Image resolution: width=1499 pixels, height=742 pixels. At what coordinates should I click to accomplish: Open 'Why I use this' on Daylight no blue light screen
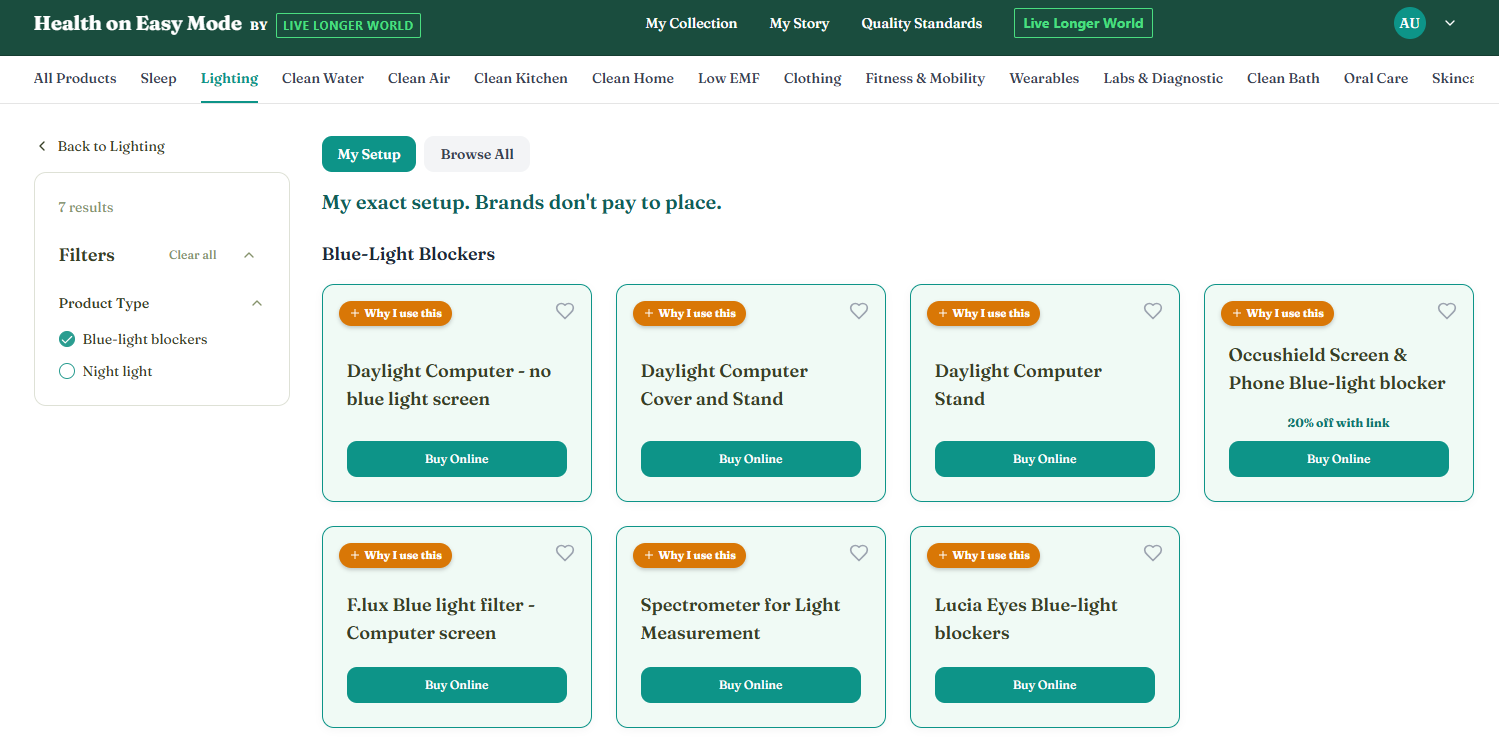[395, 313]
